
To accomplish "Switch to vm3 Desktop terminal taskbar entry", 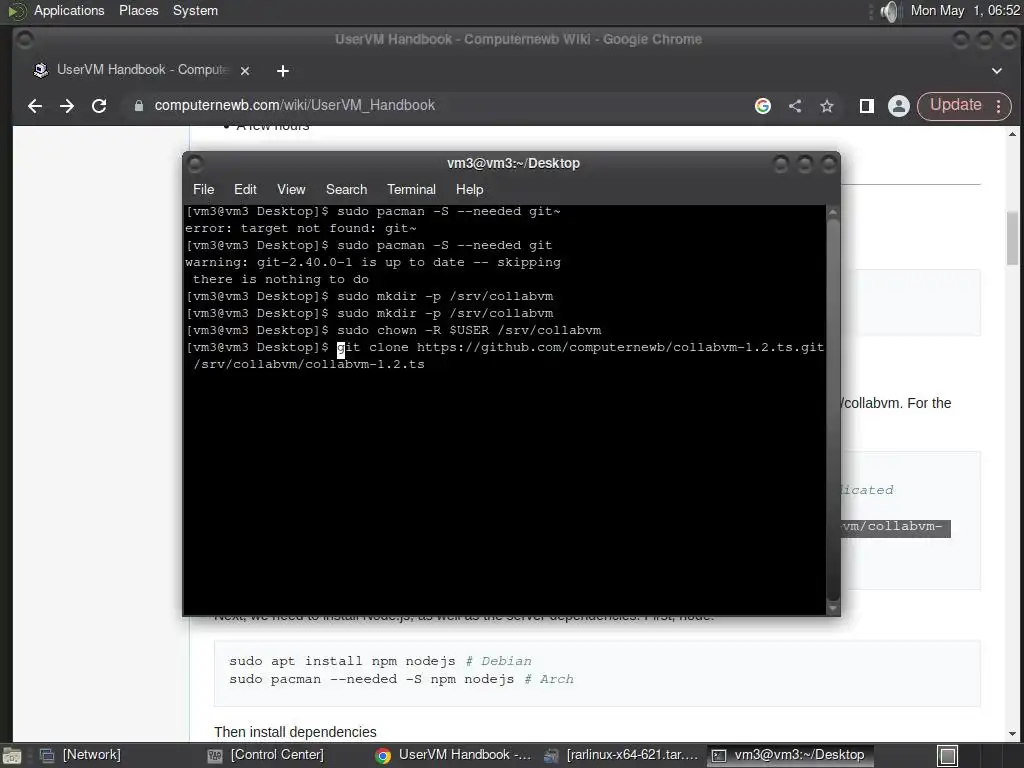I will point(789,755).
